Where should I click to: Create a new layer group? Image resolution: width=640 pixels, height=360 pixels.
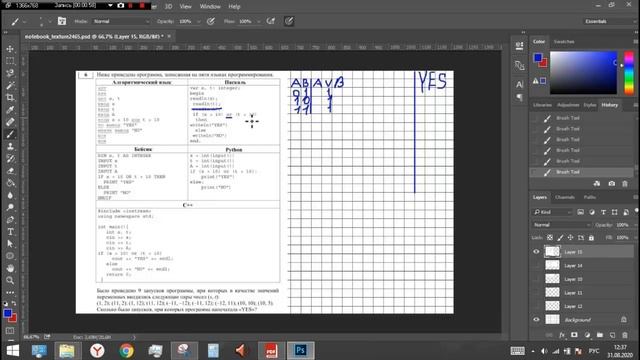click(x=600, y=335)
